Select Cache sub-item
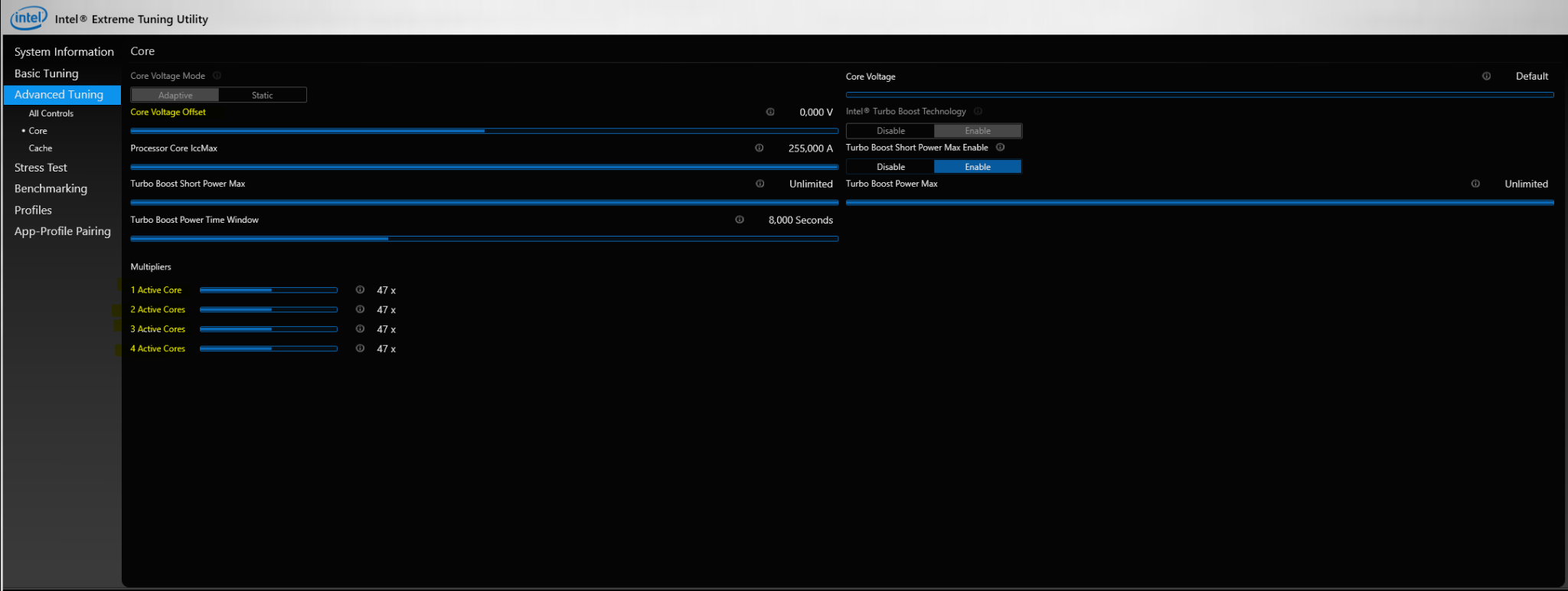 pos(41,149)
